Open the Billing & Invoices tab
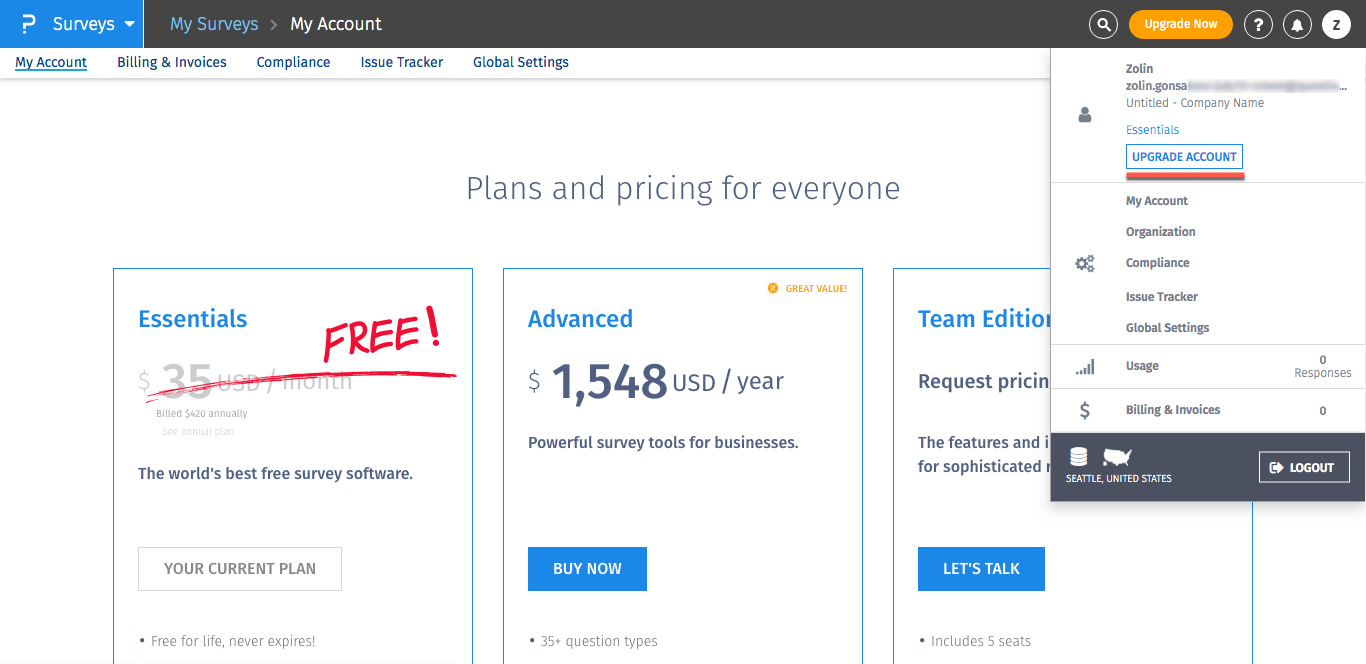 click(172, 62)
